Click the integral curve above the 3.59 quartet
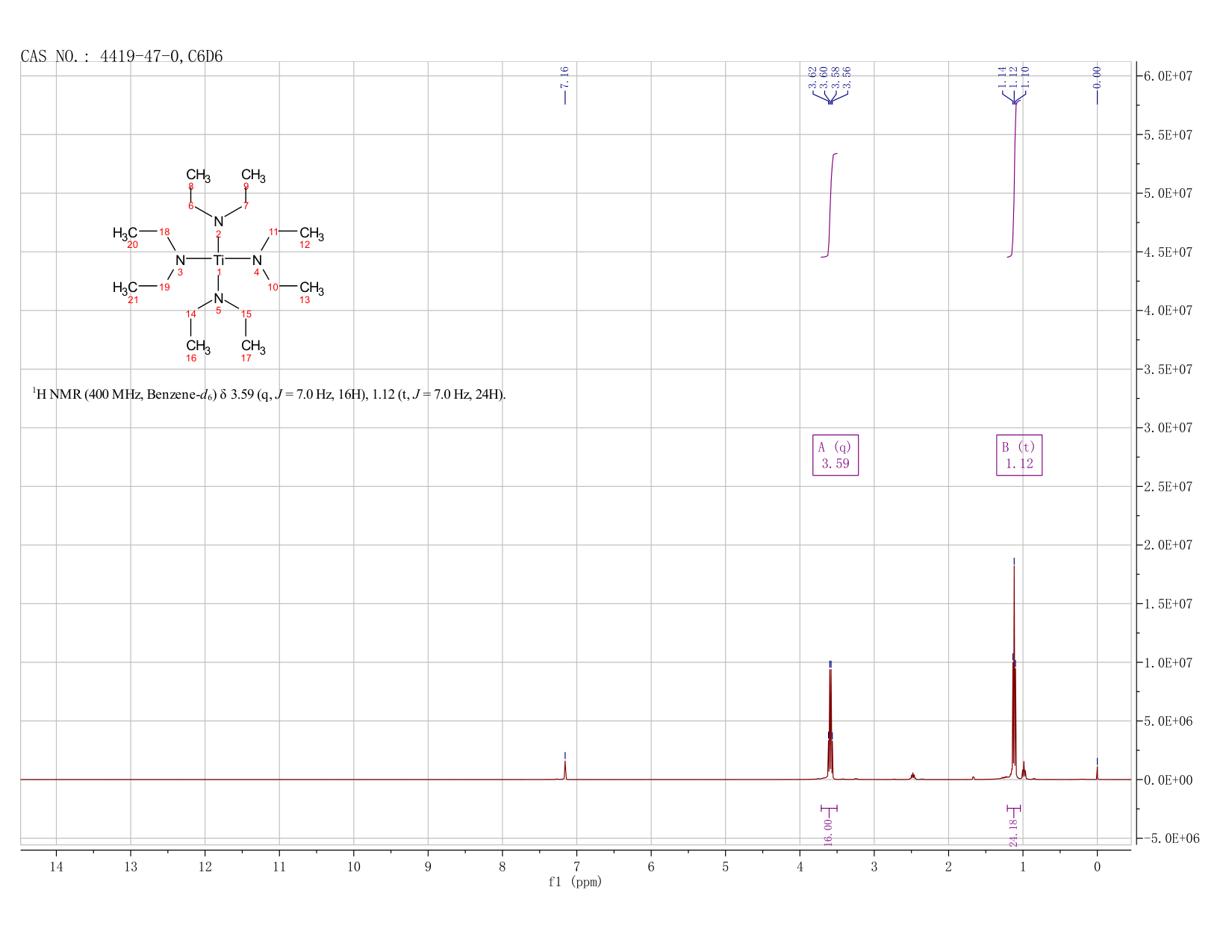This screenshot has height=952, width=1232. coord(830,205)
